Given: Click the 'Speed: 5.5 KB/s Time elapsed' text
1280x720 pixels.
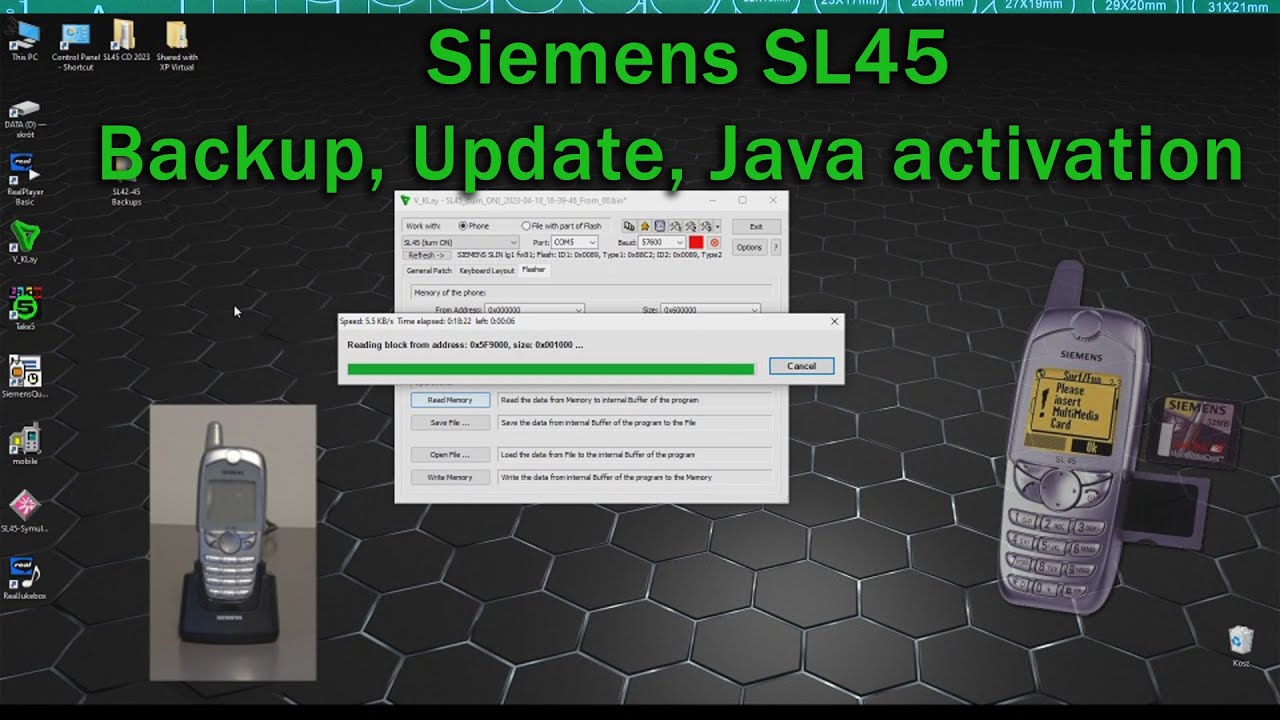Looking at the screenshot, I should click(428, 322).
